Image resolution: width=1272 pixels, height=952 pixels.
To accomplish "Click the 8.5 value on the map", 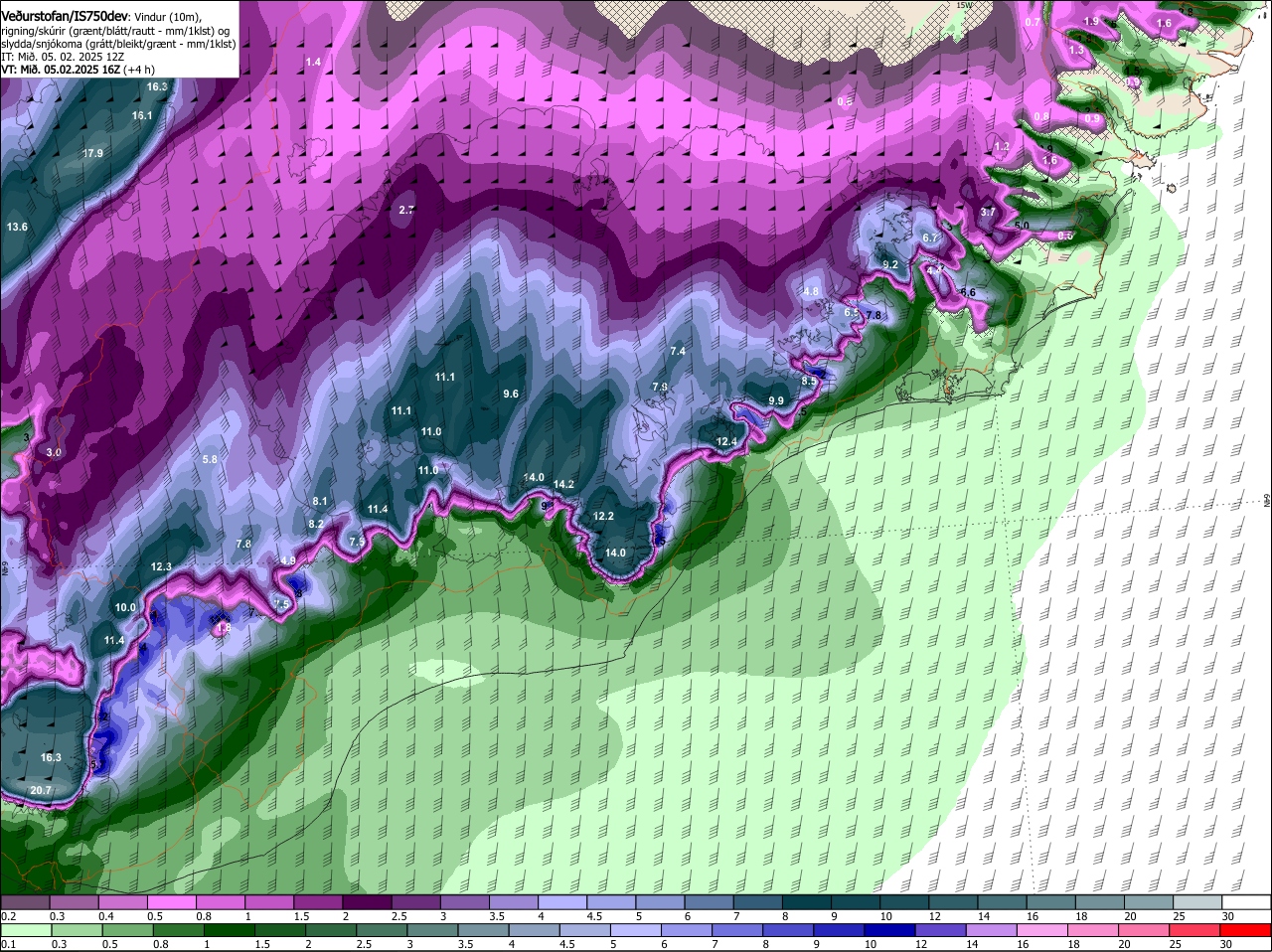I will click(809, 381).
